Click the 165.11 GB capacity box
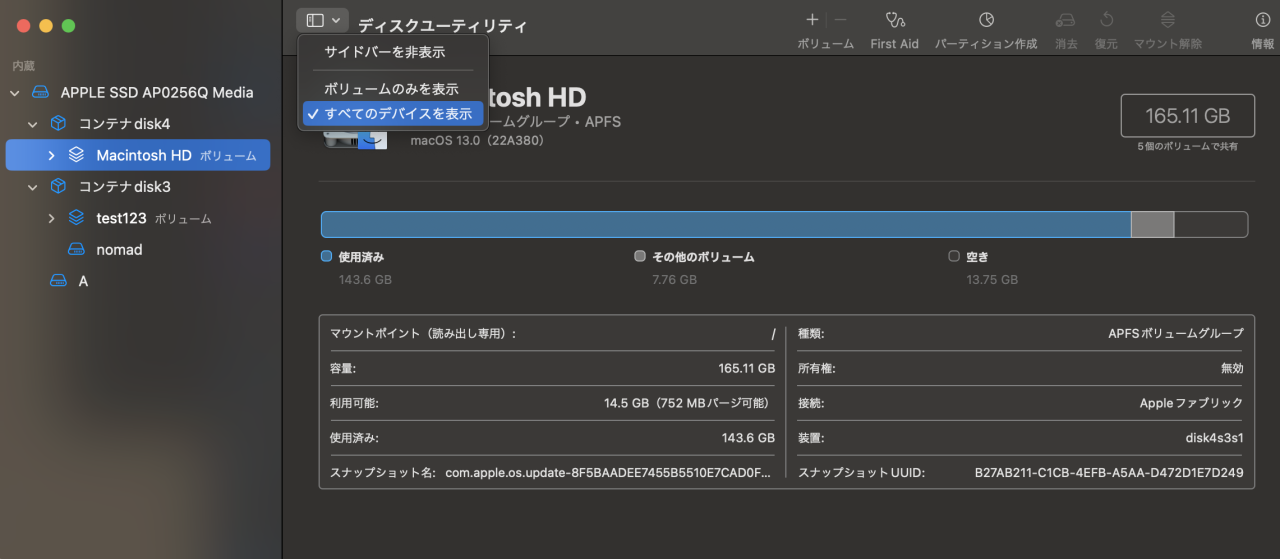This screenshot has height=559, width=1280. coord(1187,116)
